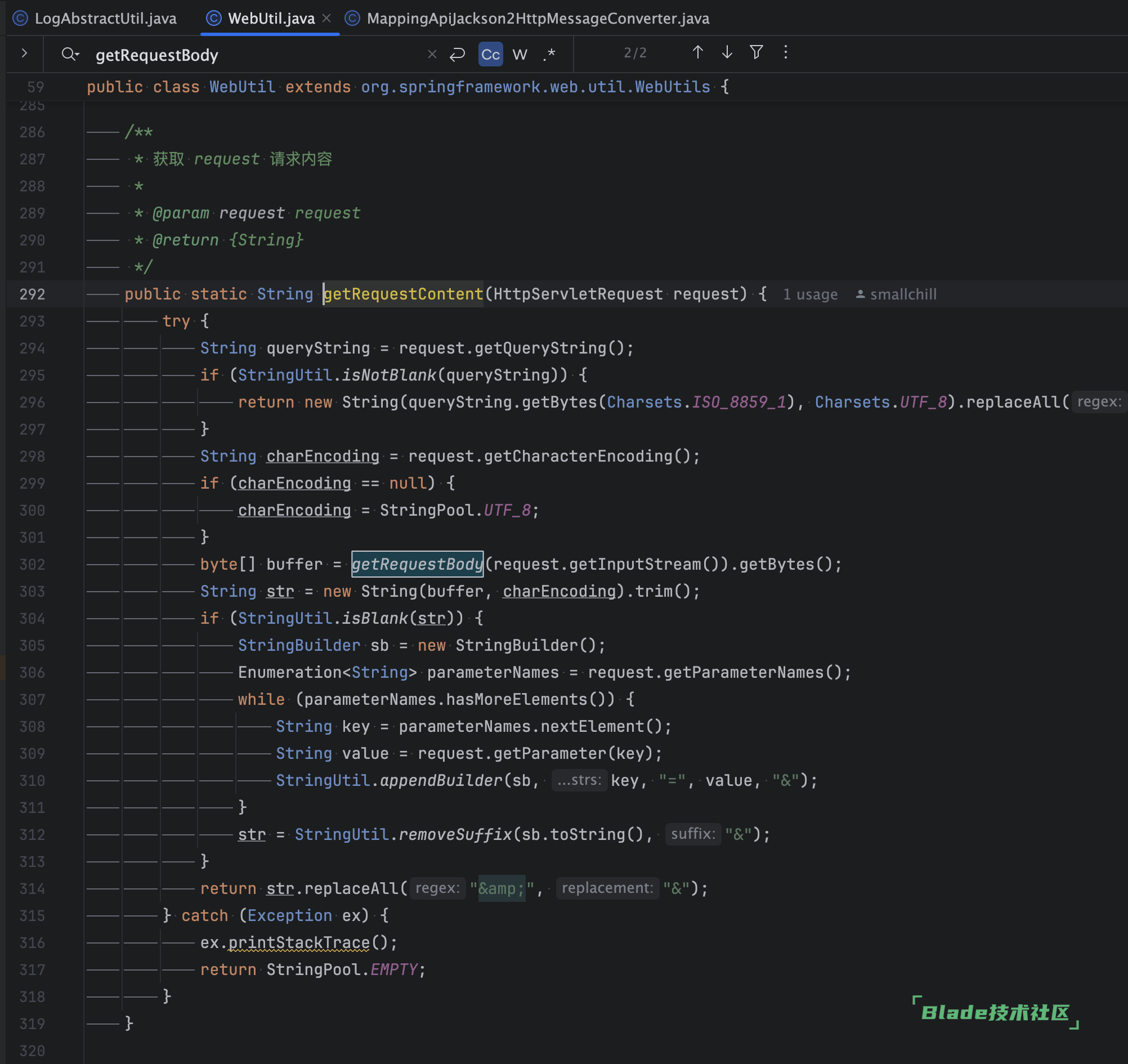
Task: Click the getRequestContent method name
Action: click(x=404, y=294)
